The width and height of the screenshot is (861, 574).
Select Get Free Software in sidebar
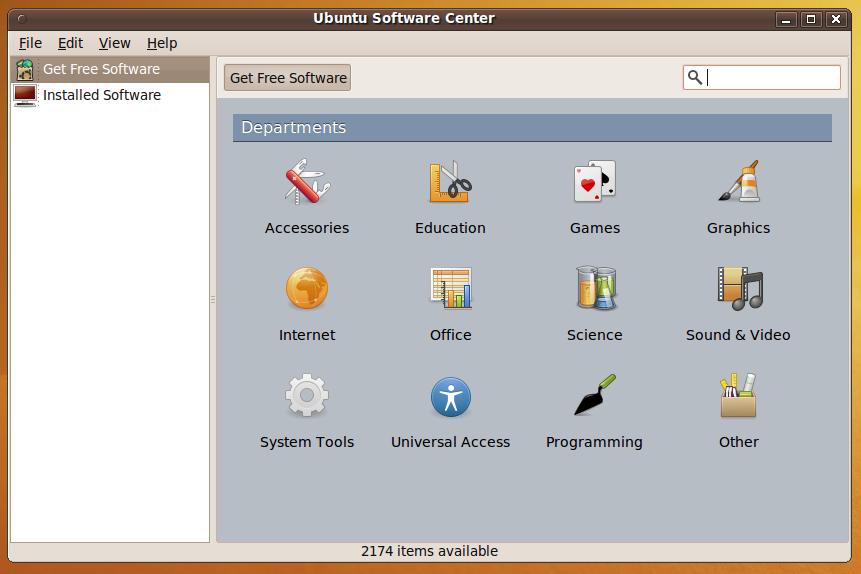coord(101,69)
